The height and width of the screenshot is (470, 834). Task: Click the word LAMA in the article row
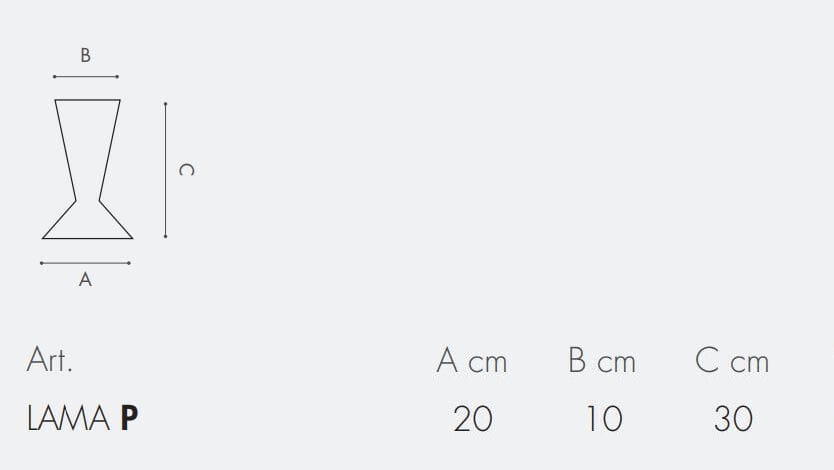68,418
